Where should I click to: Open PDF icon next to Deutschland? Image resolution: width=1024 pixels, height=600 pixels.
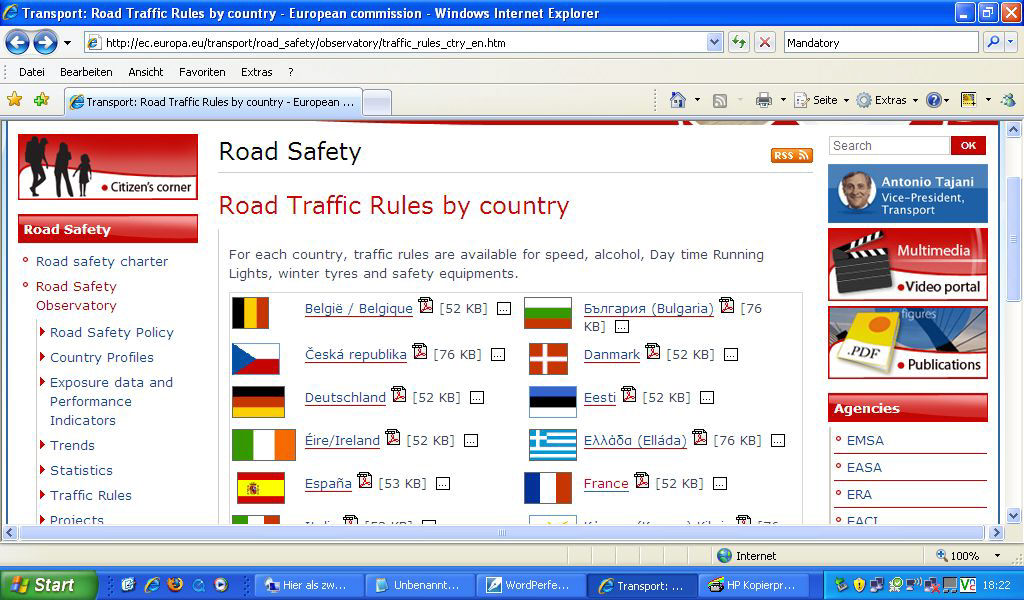point(399,394)
